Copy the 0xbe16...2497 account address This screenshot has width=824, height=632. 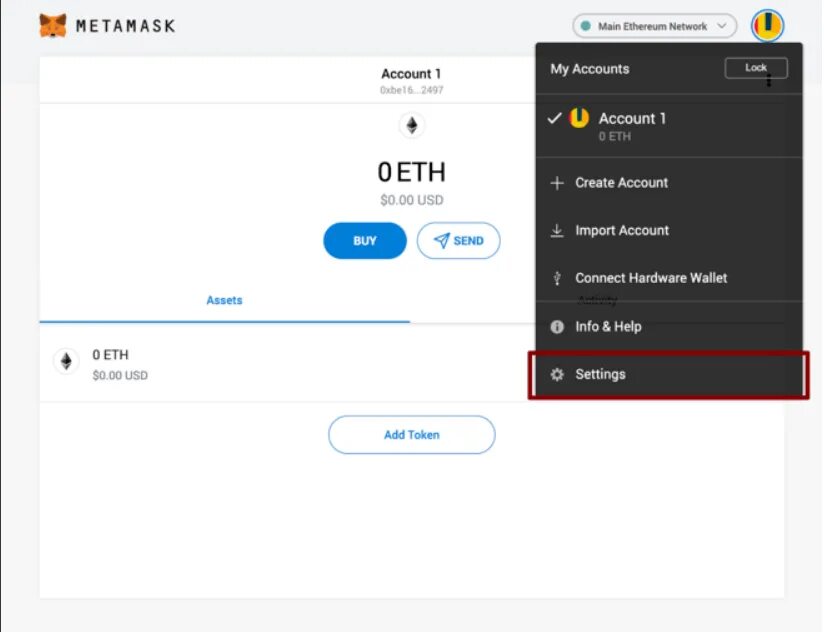[411, 90]
